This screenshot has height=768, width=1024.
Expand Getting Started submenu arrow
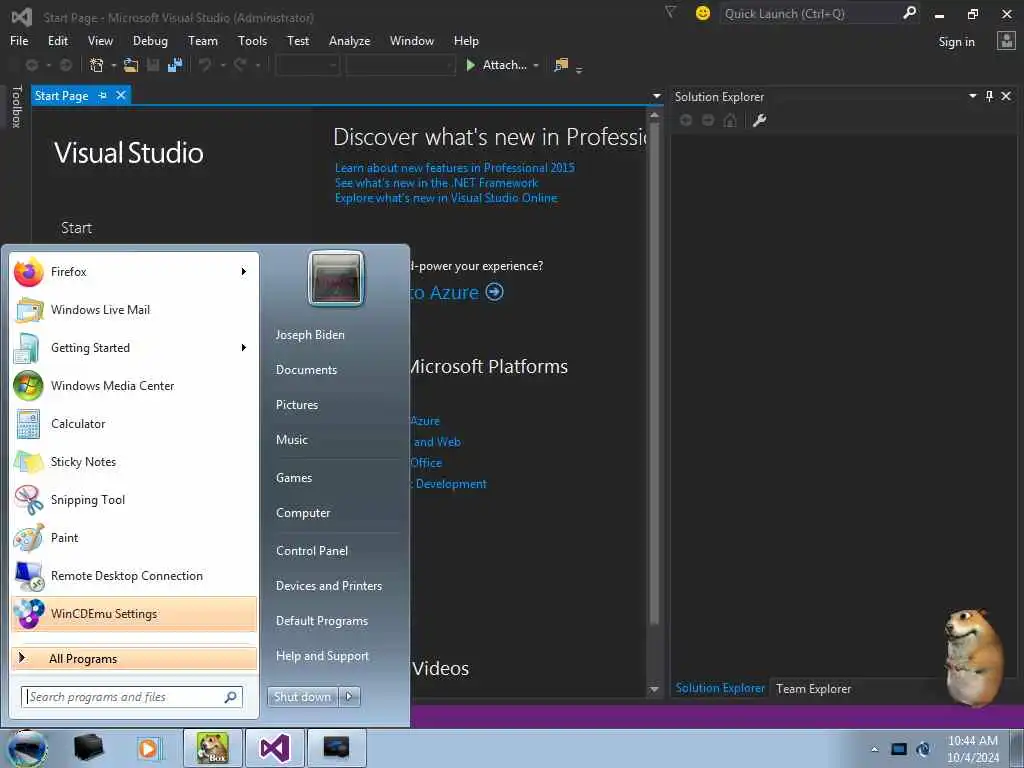pyautogui.click(x=244, y=347)
